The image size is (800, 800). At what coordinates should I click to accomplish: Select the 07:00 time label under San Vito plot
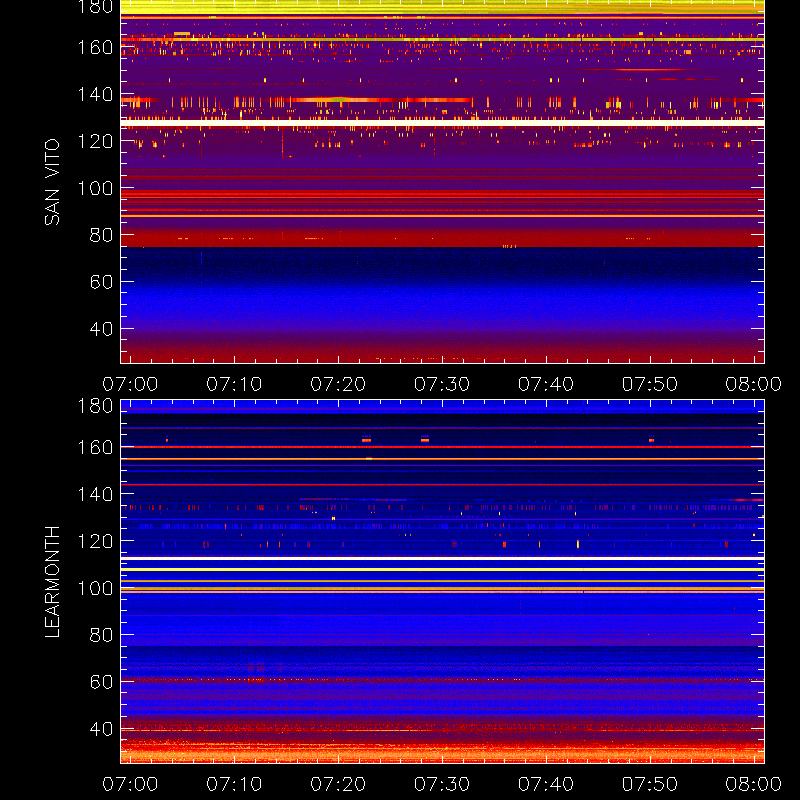pos(130,384)
